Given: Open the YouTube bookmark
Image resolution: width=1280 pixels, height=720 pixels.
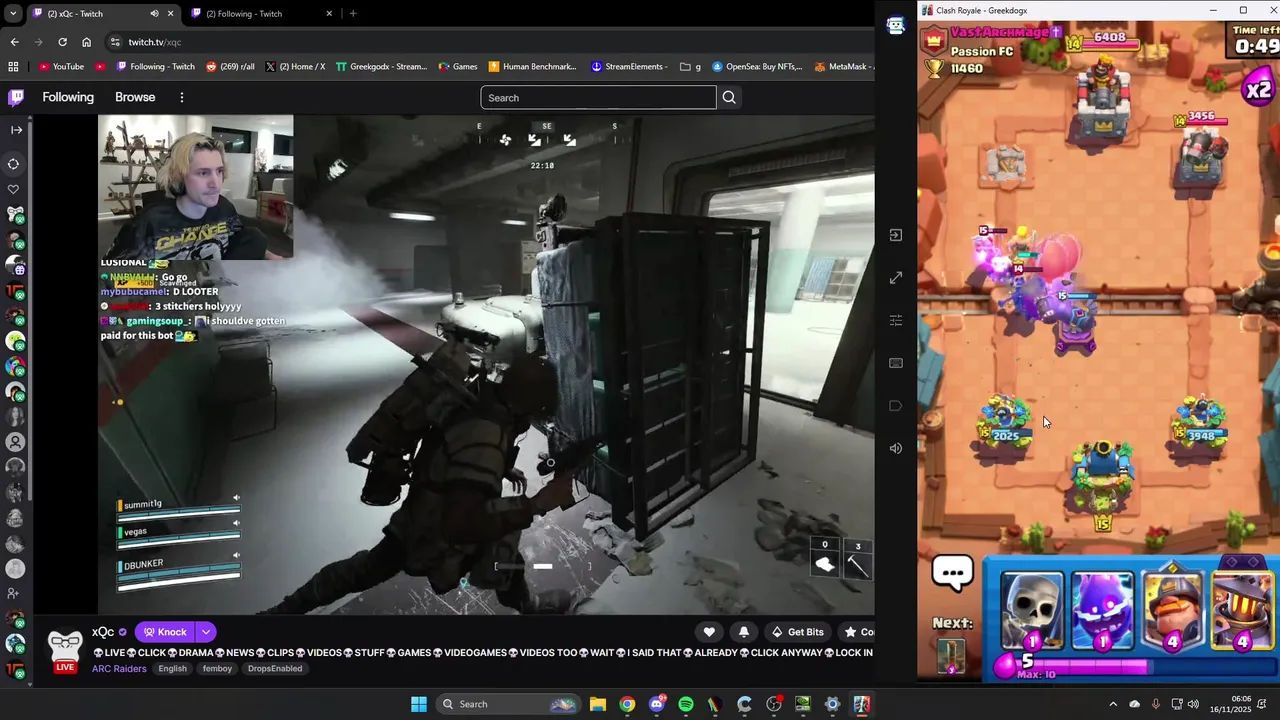Looking at the screenshot, I should [61, 67].
